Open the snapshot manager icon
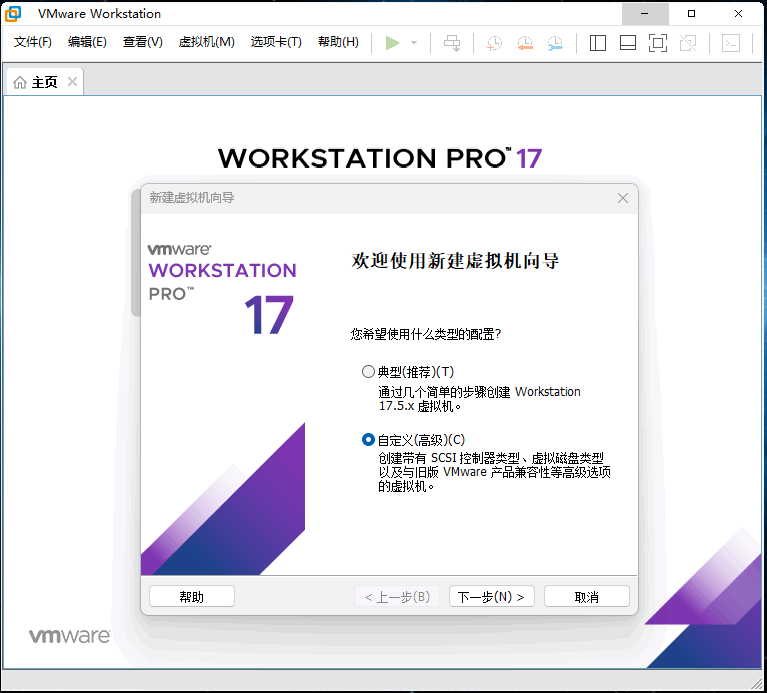767x693 pixels. (555, 43)
